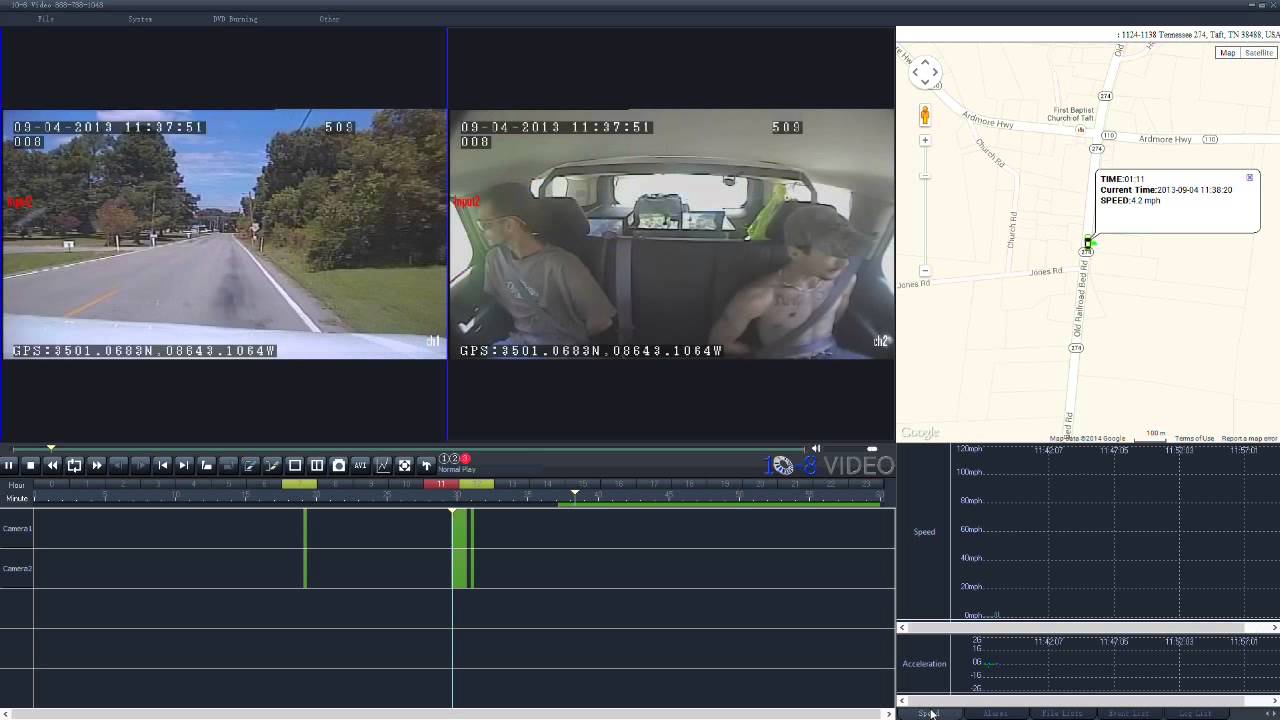Click the vehicle marker on map
The width and height of the screenshot is (1280, 720).
coord(1088,243)
